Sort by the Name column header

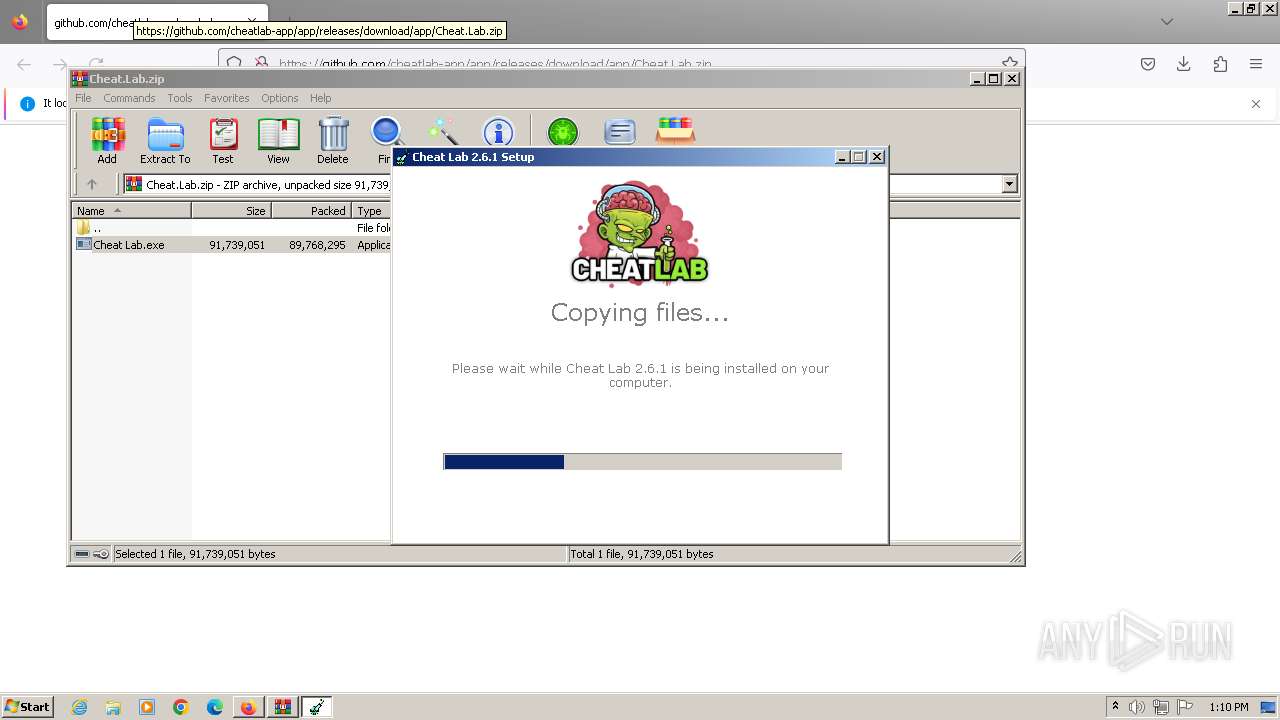click(x=132, y=211)
